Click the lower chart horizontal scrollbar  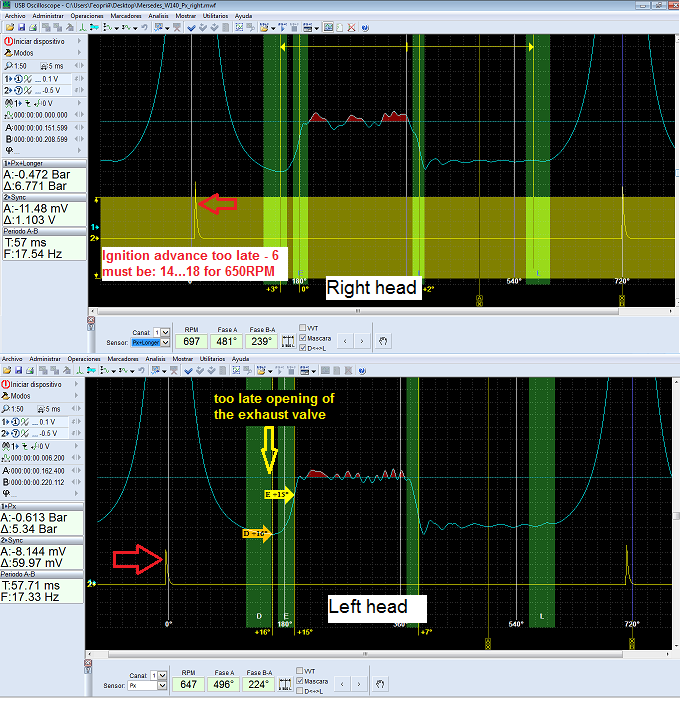(x=365, y=654)
